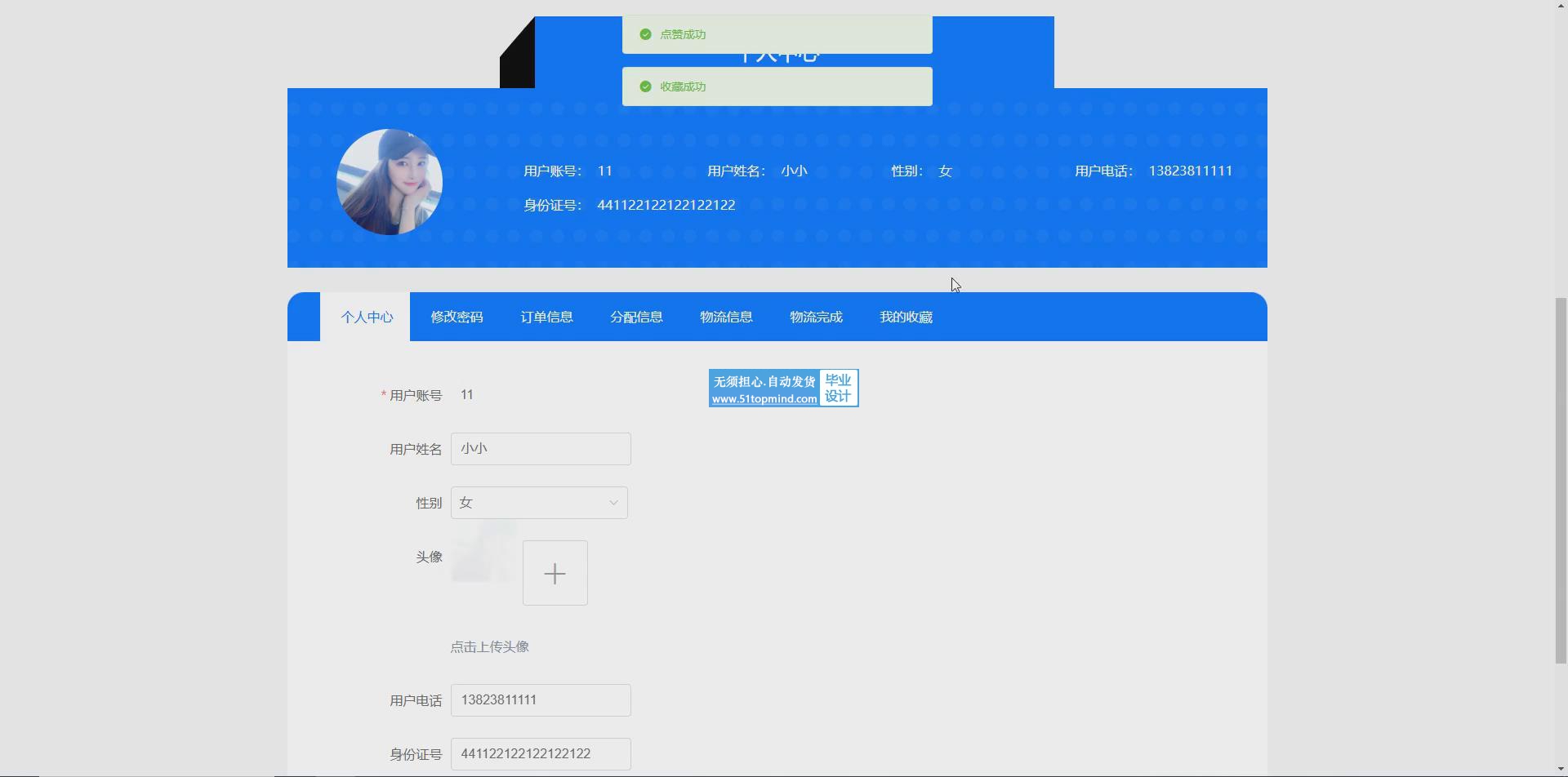
Task: Click scrollbar up arrow at top right
Action: 1561,7
